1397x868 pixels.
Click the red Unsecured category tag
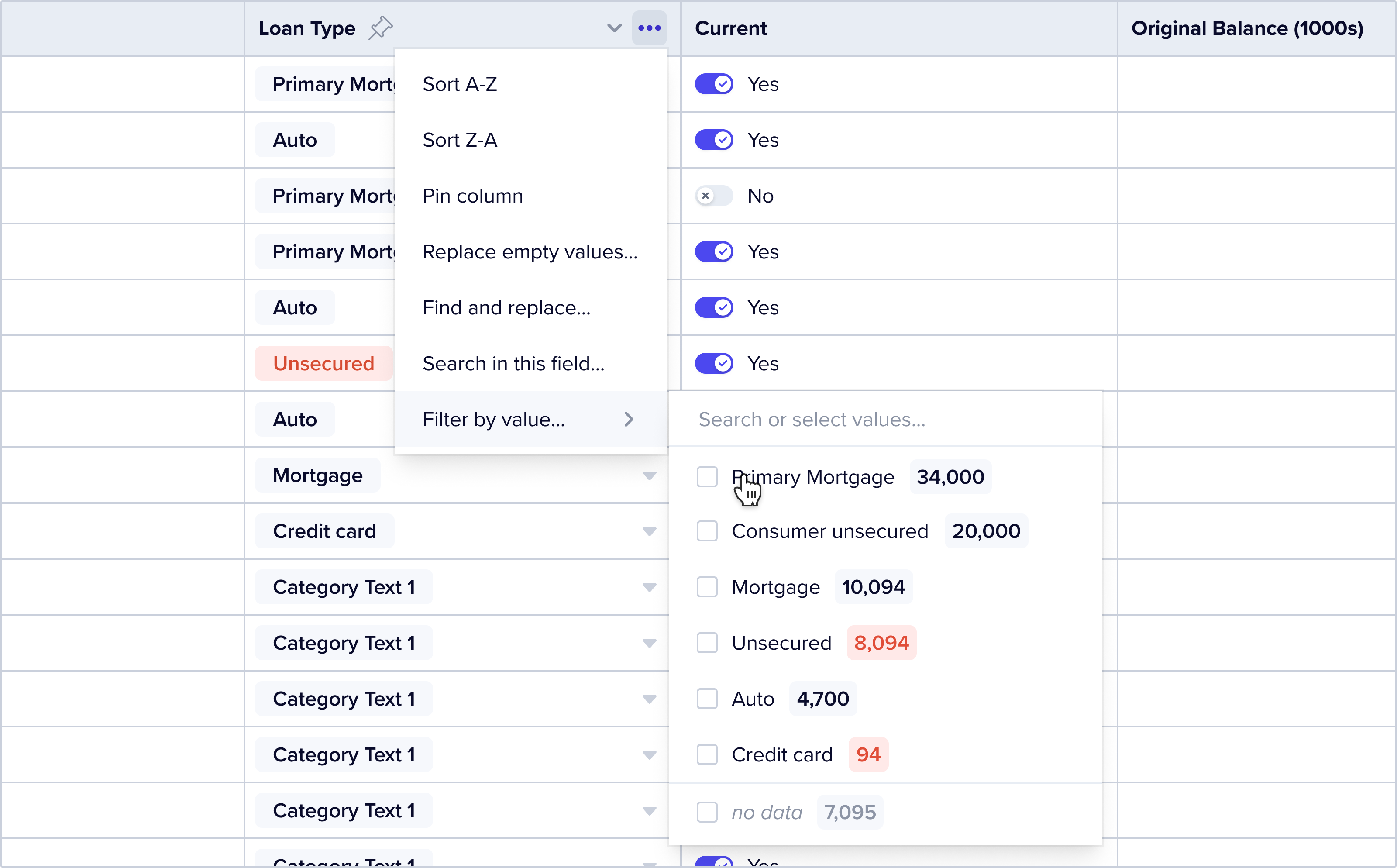coord(323,363)
